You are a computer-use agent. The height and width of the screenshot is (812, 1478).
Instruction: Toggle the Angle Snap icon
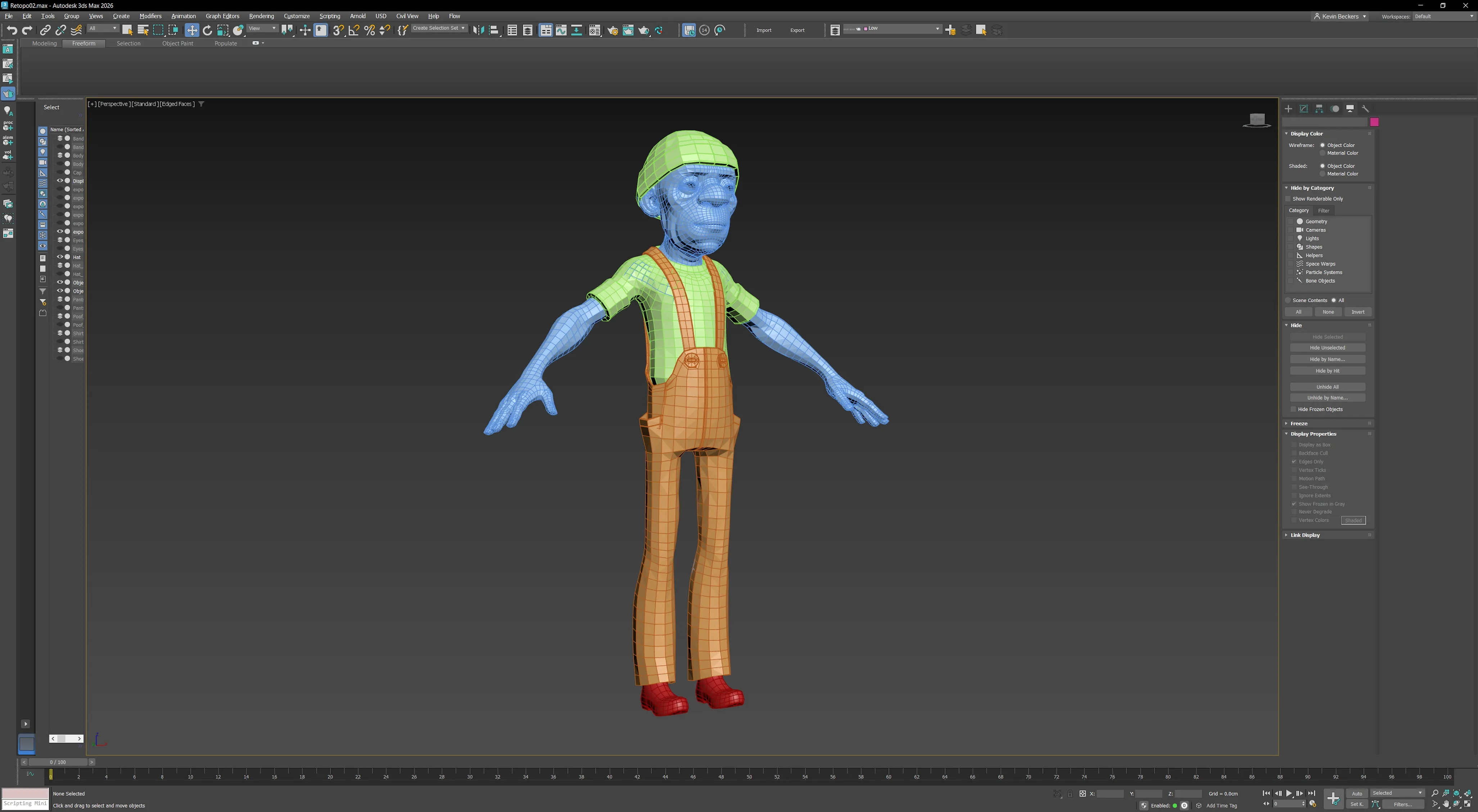[x=353, y=30]
